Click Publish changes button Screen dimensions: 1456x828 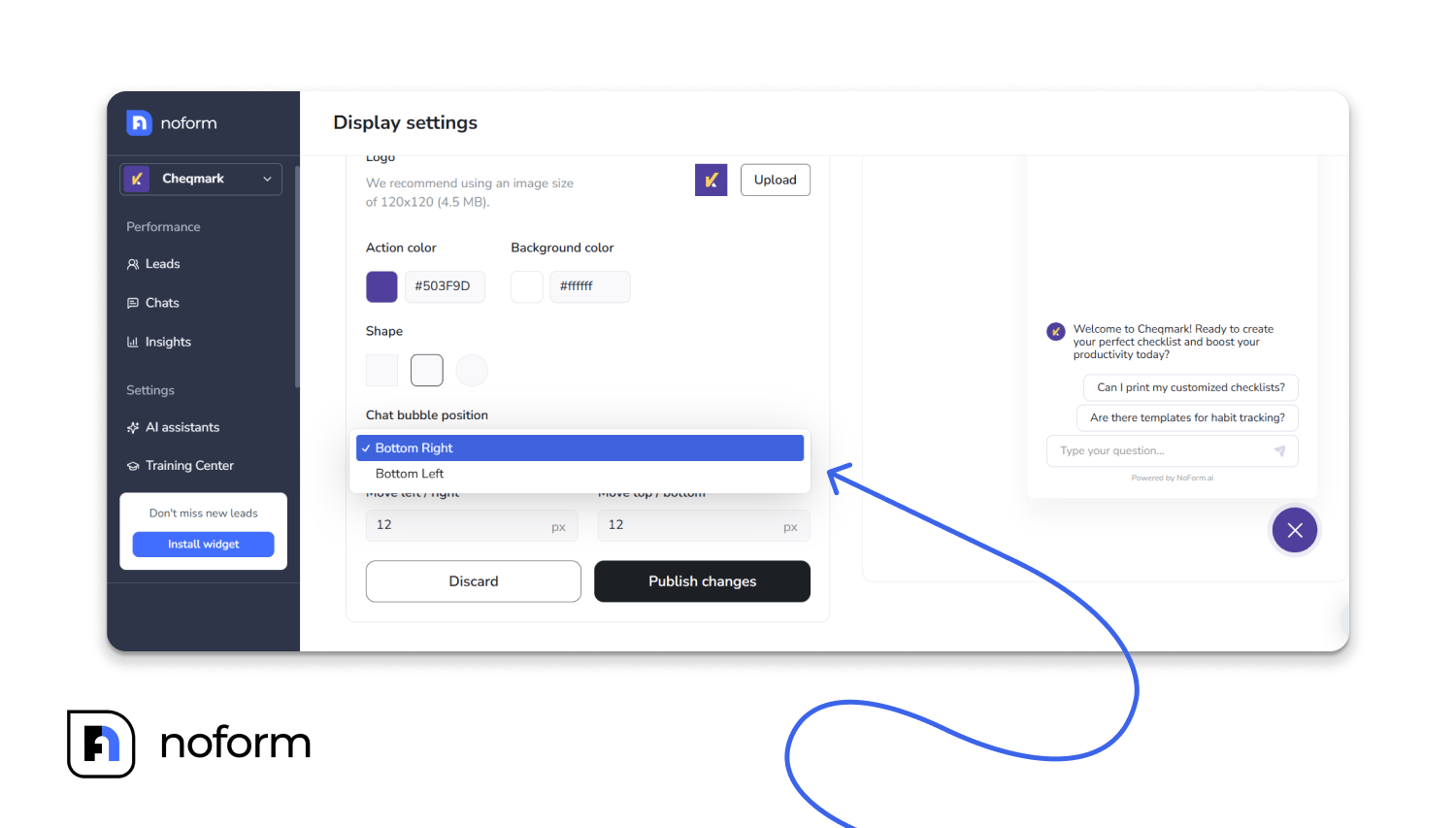click(x=702, y=581)
